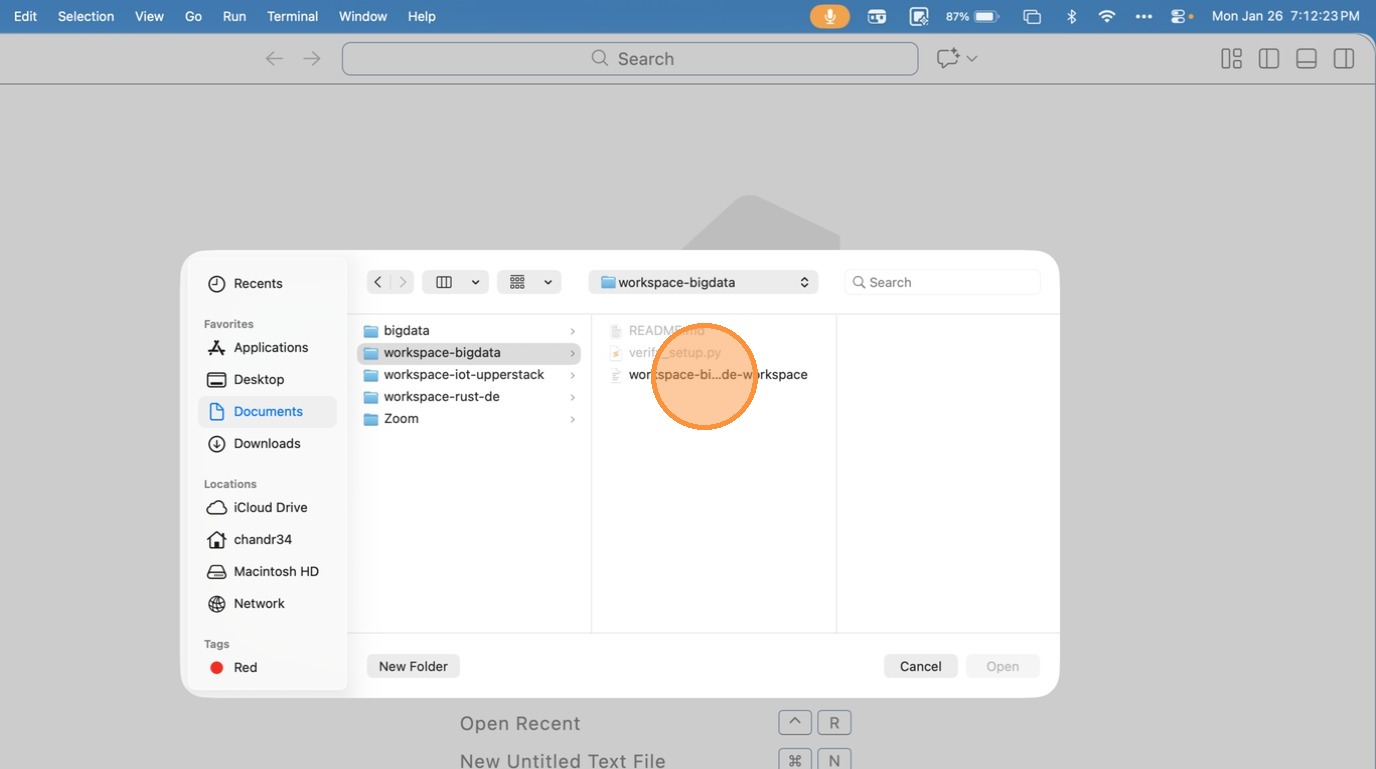Open the Wi-Fi status menu
The image size is (1376, 769).
[x=1107, y=16]
